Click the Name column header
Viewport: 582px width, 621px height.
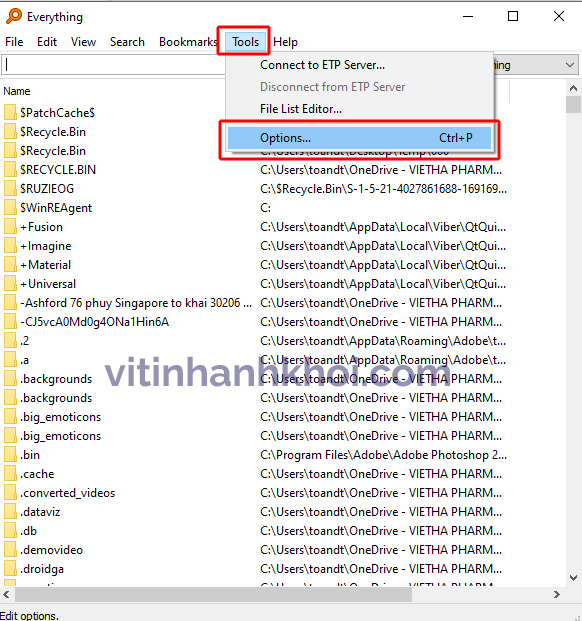17,91
